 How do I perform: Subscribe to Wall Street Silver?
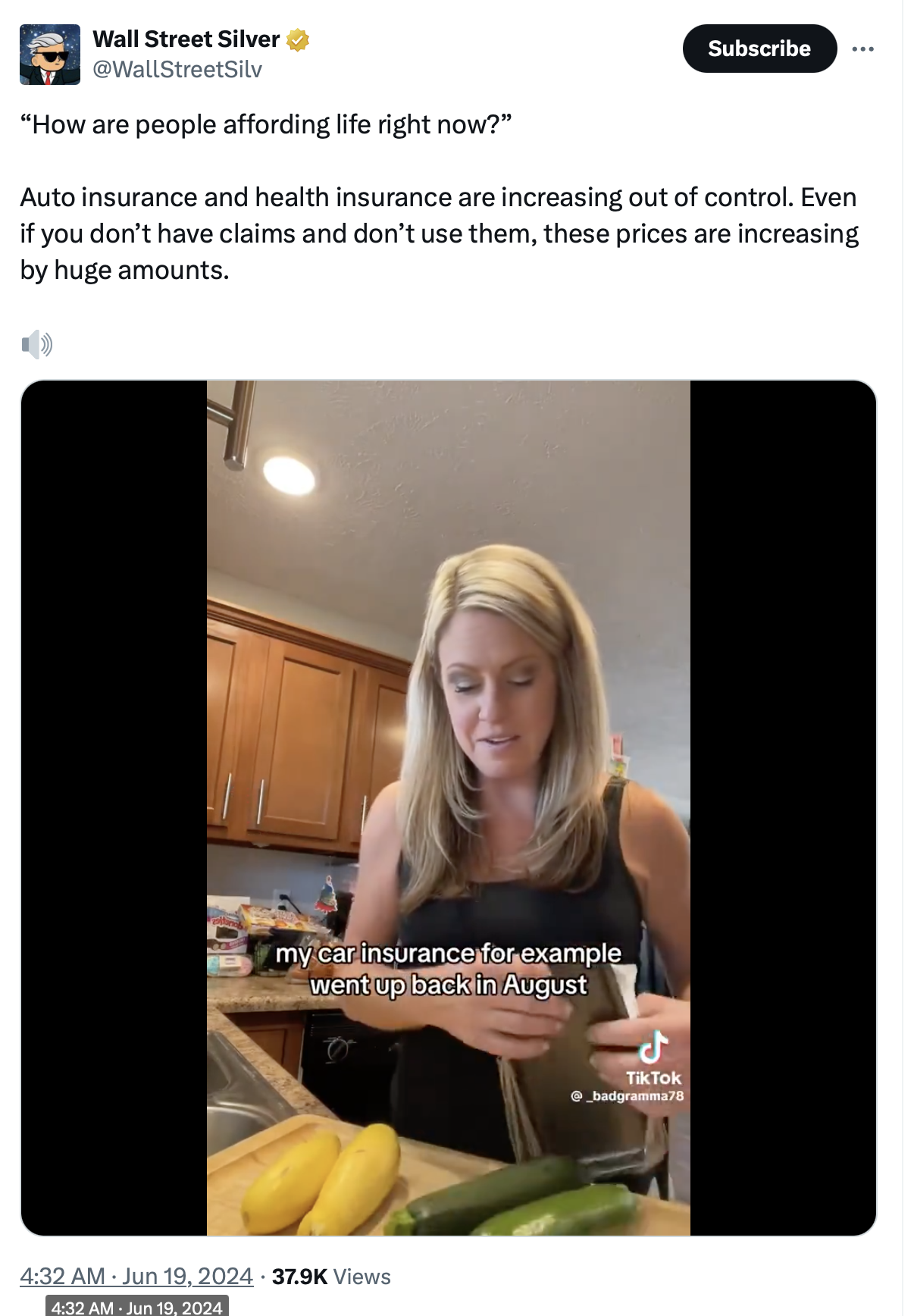(759, 49)
